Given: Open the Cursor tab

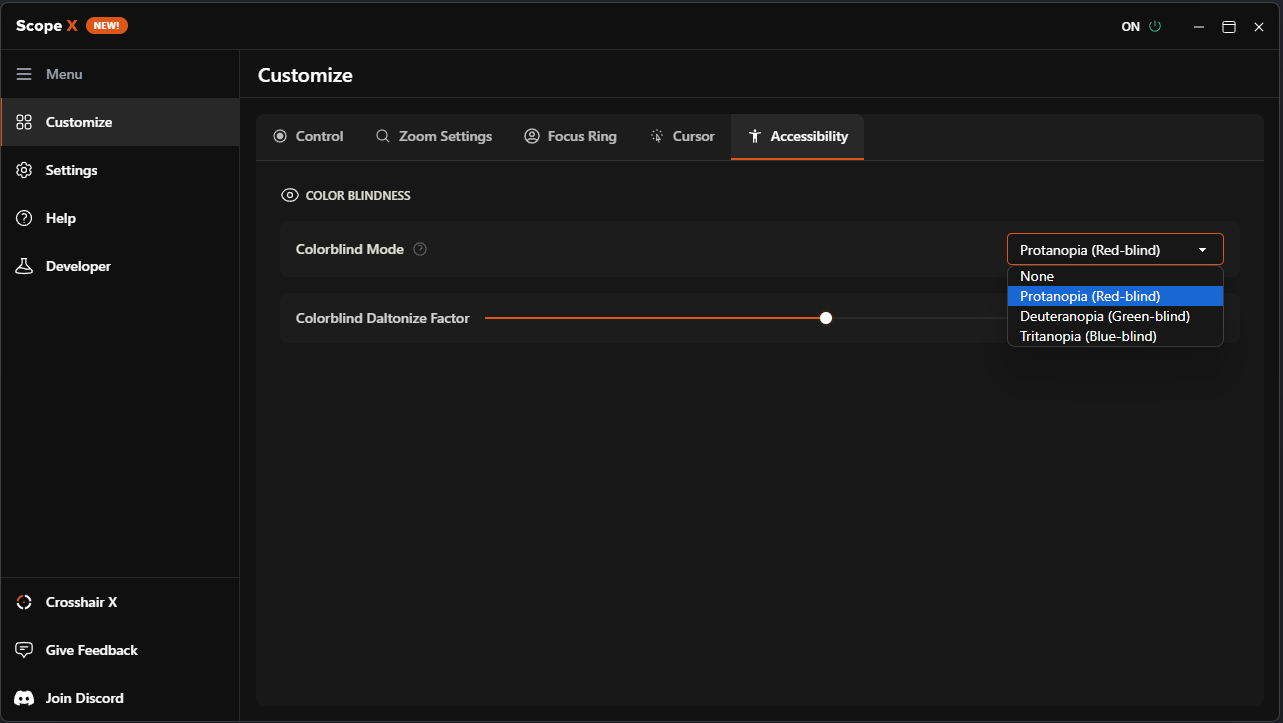Looking at the screenshot, I should [682, 136].
